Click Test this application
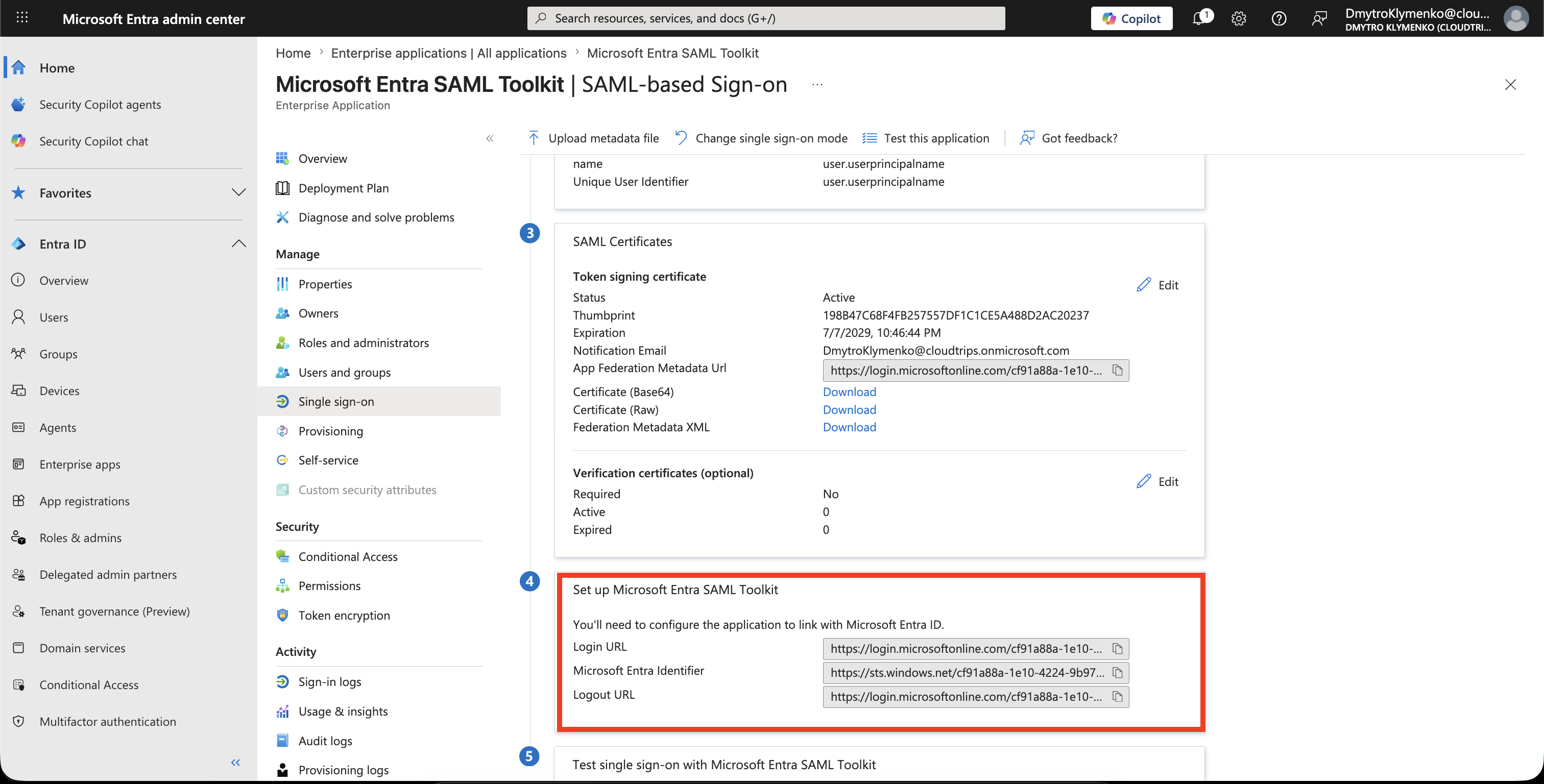Viewport: 1544px width, 784px height. pyautogui.click(x=926, y=138)
